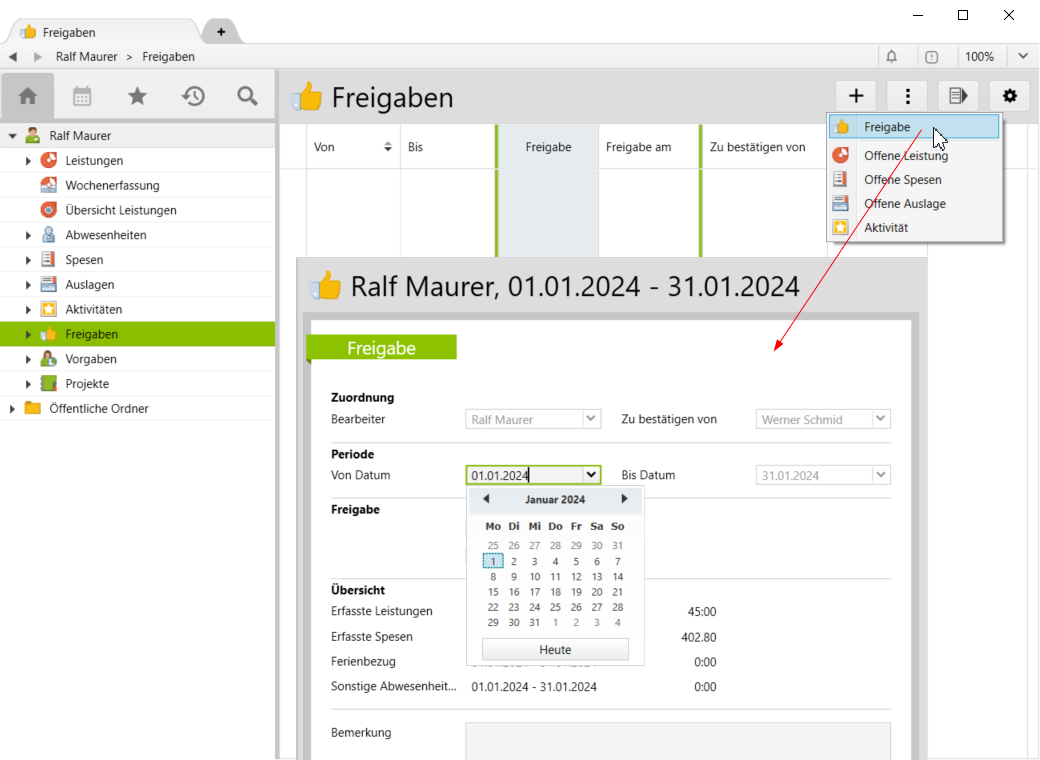Screen dimensions: 1040x760
Task: Show the history clock icon tab
Action: point(193,96)
